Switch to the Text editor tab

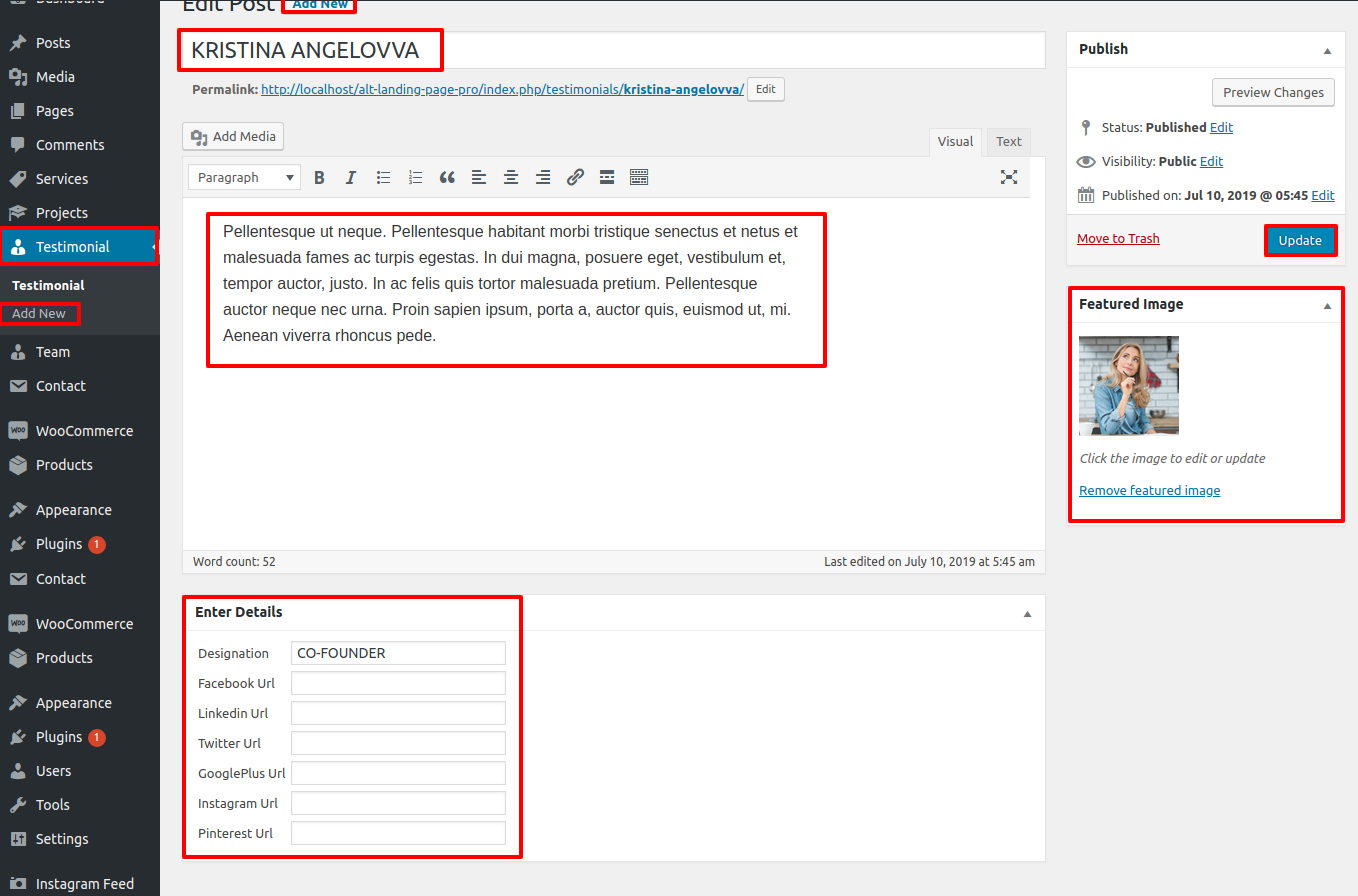click(x=1008, y=142)
